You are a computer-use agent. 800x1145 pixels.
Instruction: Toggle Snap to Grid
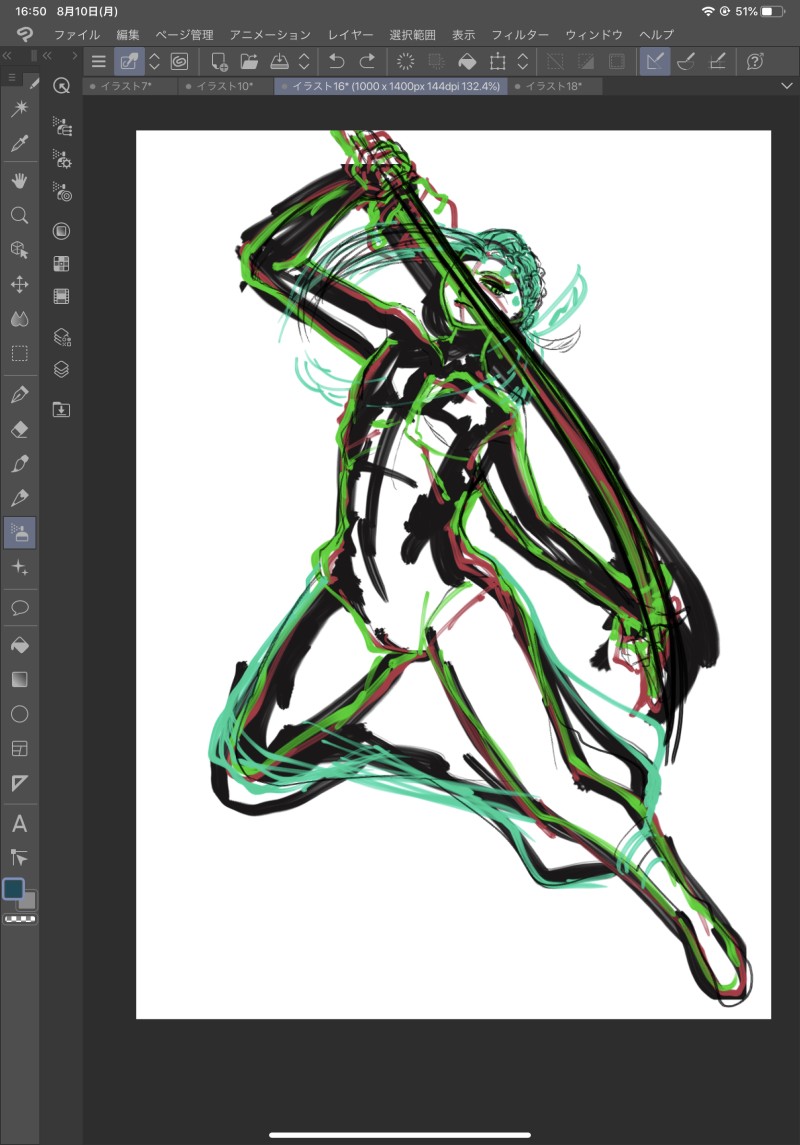point(717,61)
